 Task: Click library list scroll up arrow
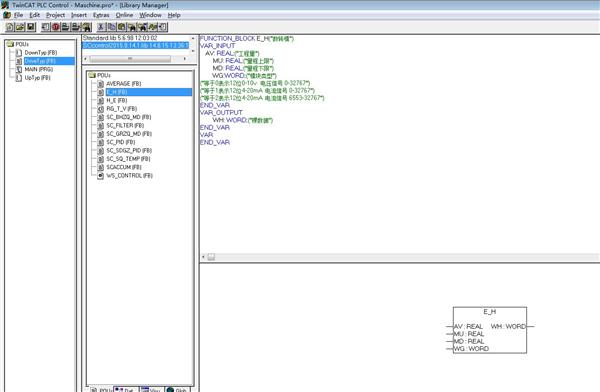click(x=193, y=38)
